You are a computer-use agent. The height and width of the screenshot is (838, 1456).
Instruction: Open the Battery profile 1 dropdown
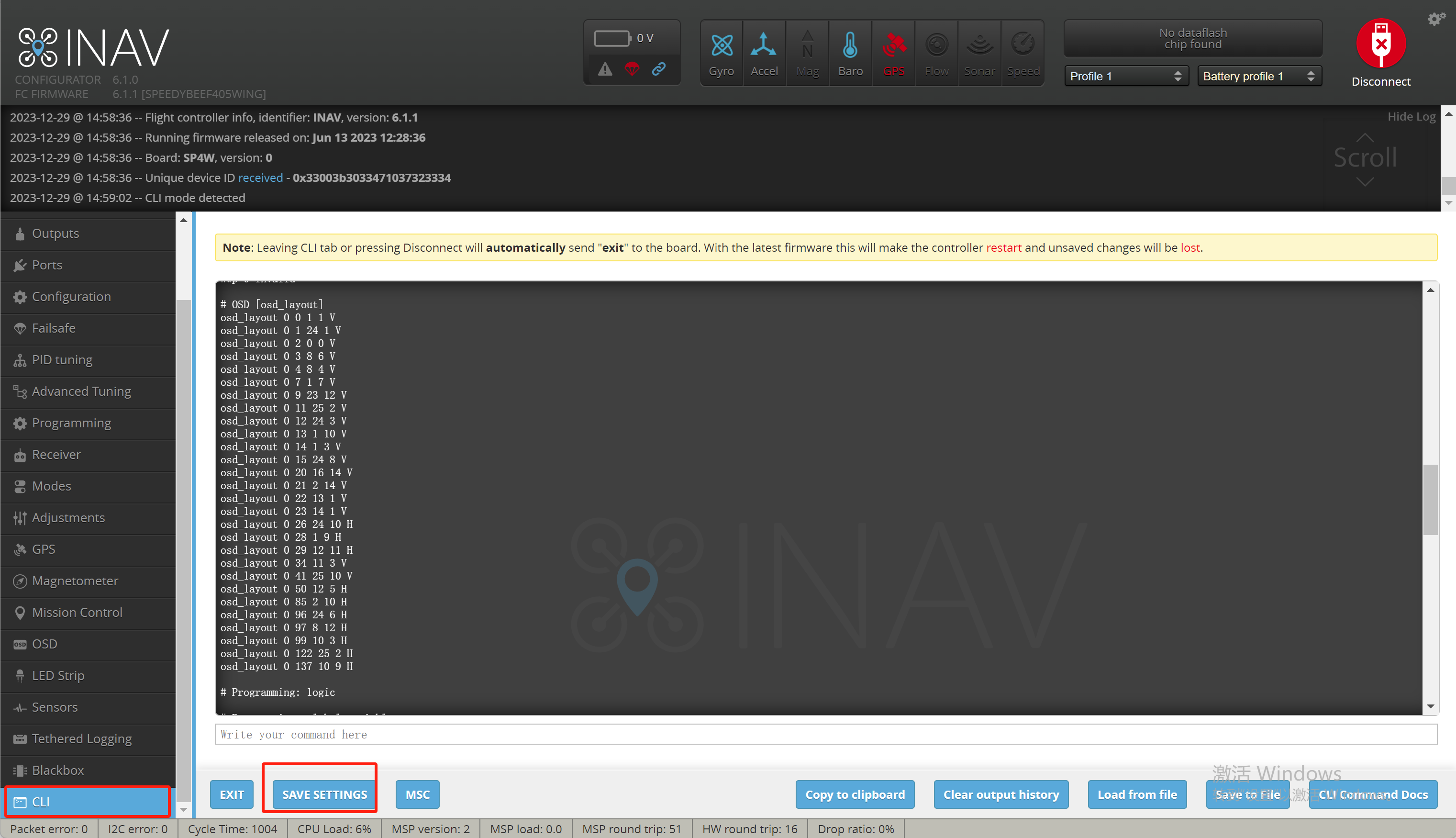(1259, 76)
